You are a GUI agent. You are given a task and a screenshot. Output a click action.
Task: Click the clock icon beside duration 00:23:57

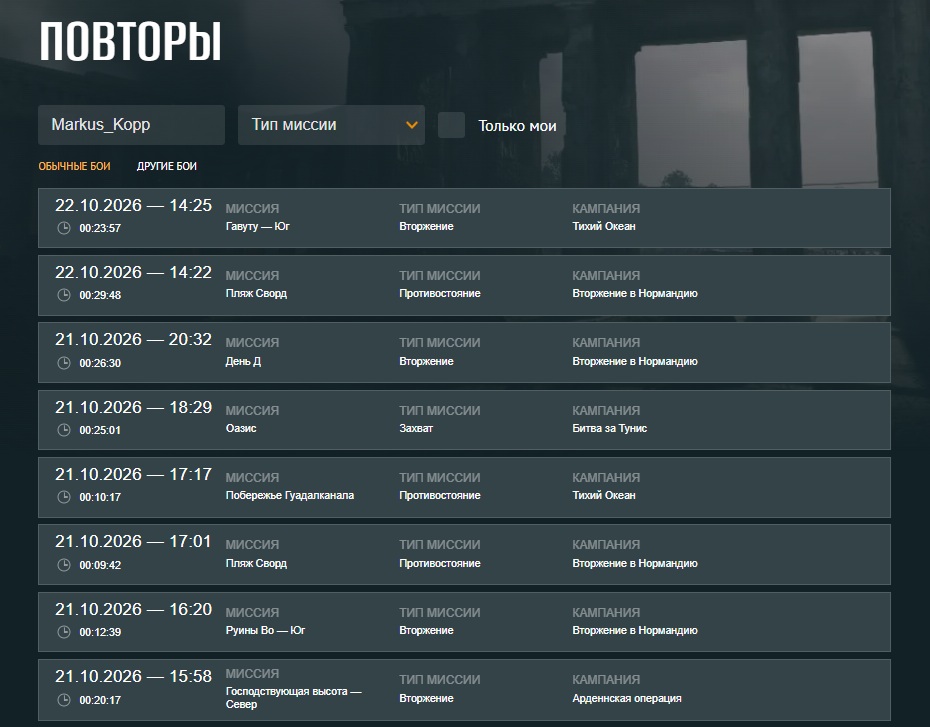point(63,228)
